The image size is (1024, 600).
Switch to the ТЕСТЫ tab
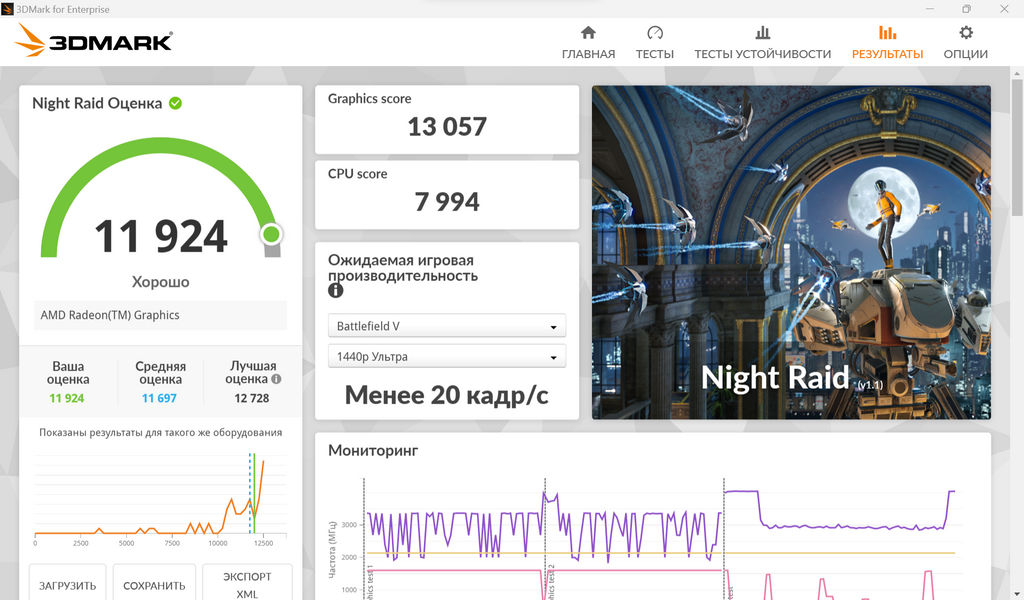[655, 54]
